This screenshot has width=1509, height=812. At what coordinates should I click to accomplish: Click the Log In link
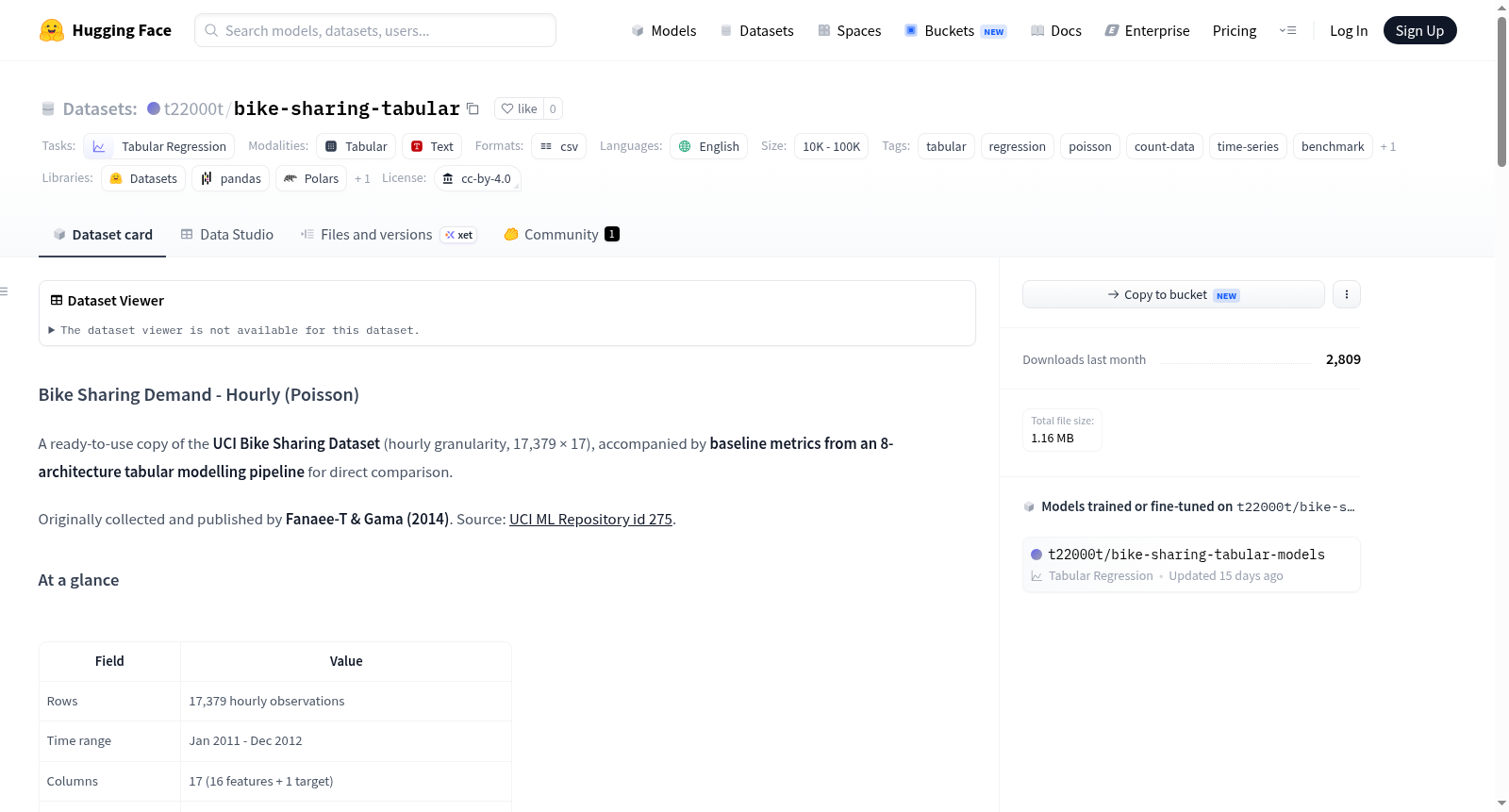[x=1349, y=30]
